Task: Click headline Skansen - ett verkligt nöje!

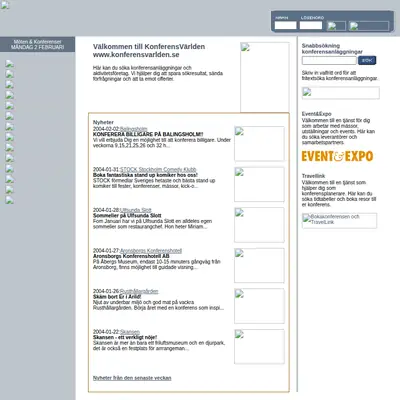Action: (x=125, y=337)
